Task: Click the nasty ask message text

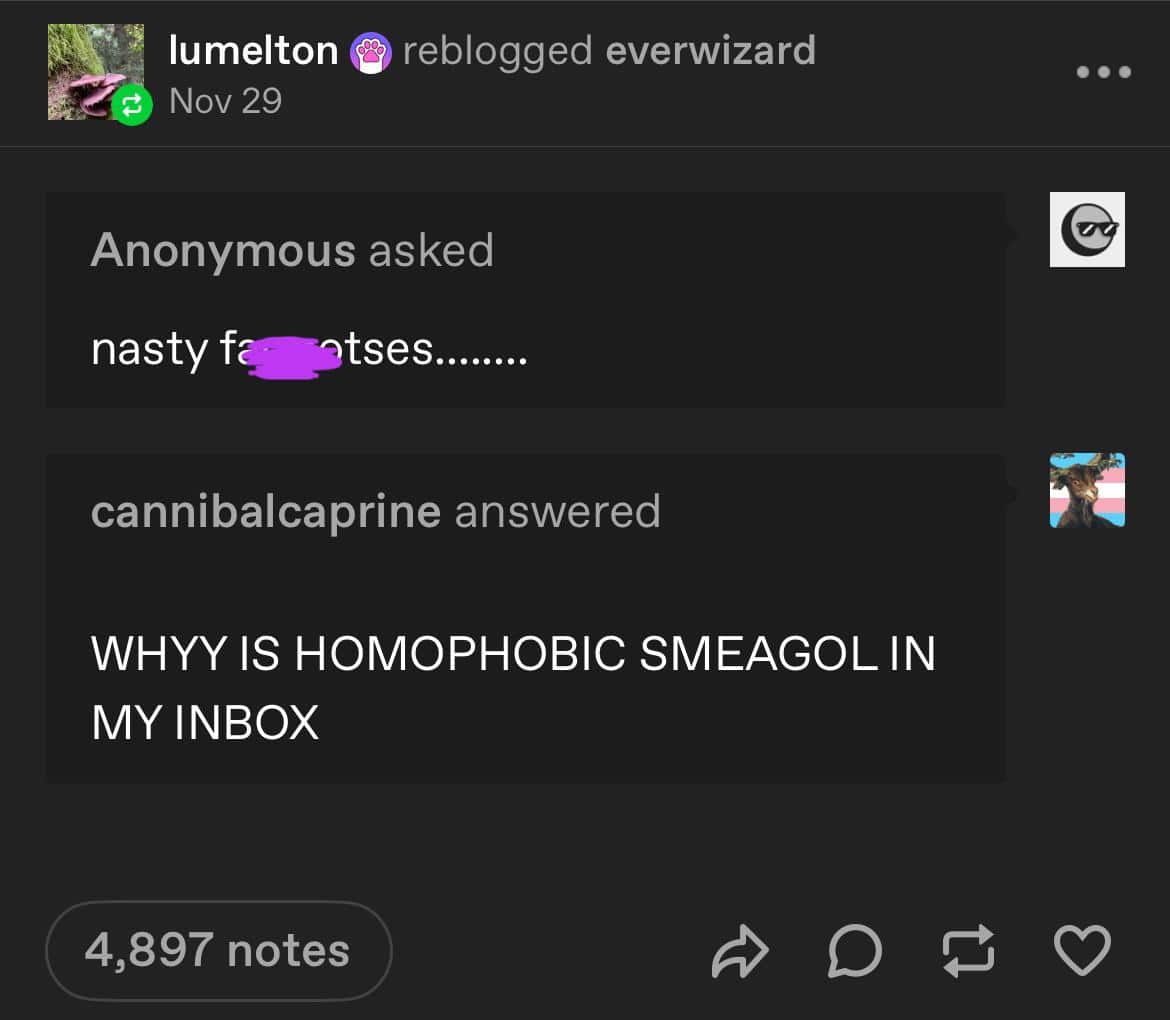Action: pos(309,349)
